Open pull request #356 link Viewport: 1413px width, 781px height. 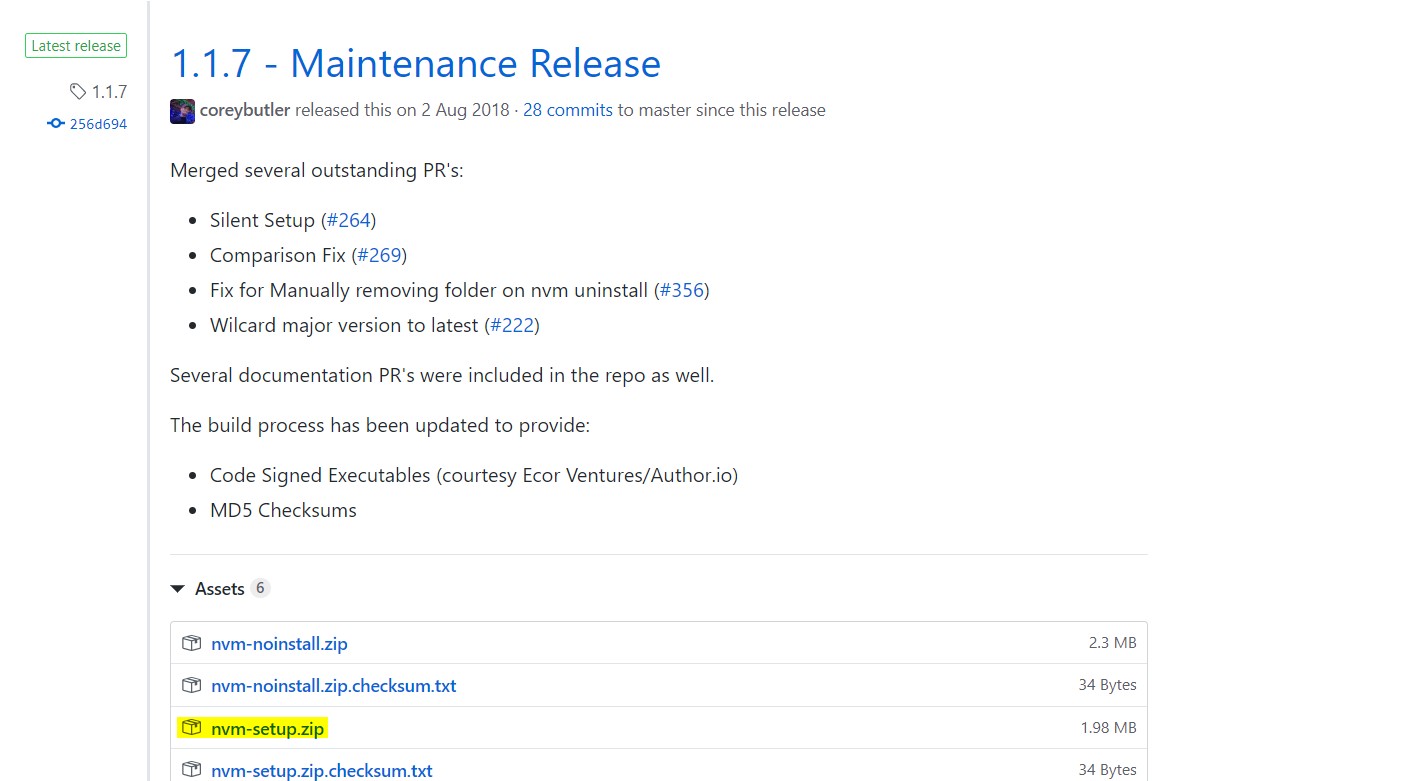681,290
